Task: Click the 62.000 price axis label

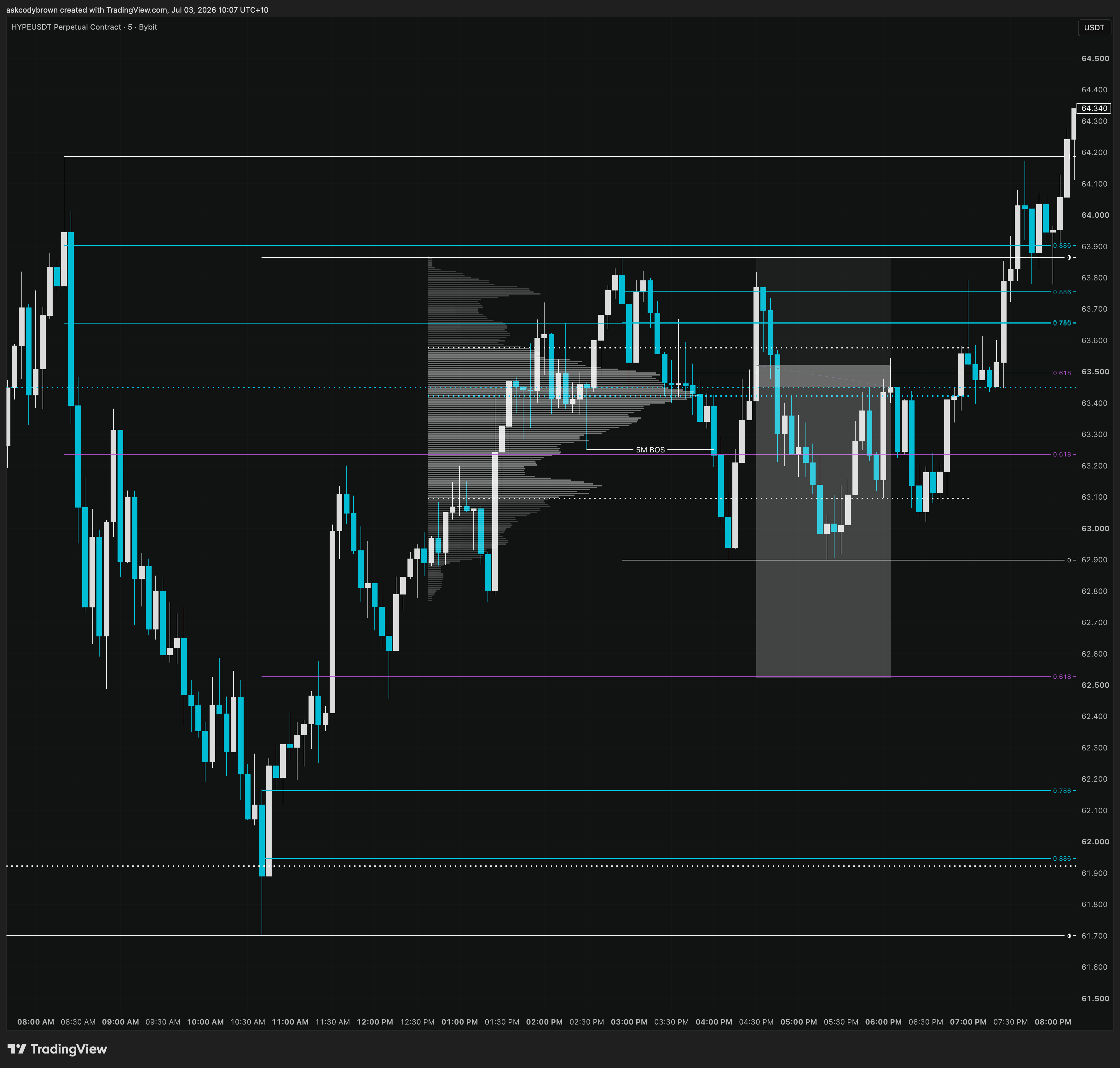Action: (1095, 841)
